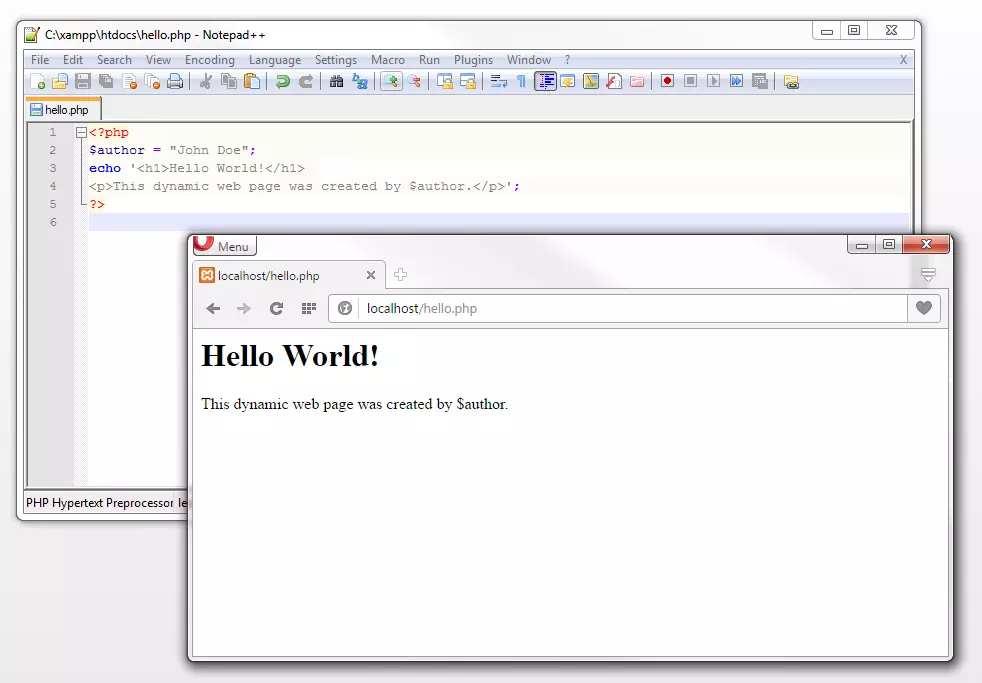Open the Find dialog via toolbar icon
The width and height of the screenshot is (982, 683).
338,81
